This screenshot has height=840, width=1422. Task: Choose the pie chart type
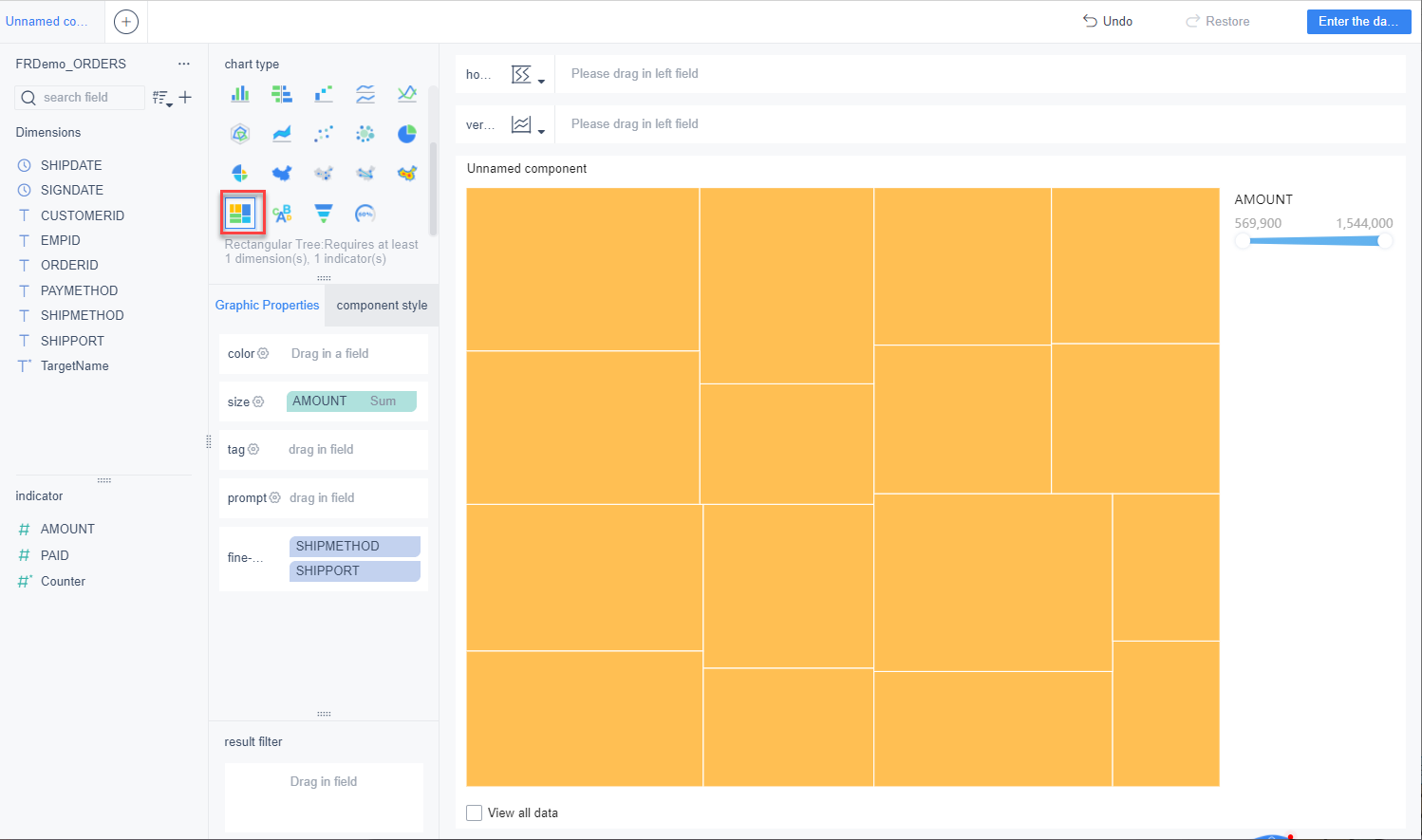click(407, 133)
